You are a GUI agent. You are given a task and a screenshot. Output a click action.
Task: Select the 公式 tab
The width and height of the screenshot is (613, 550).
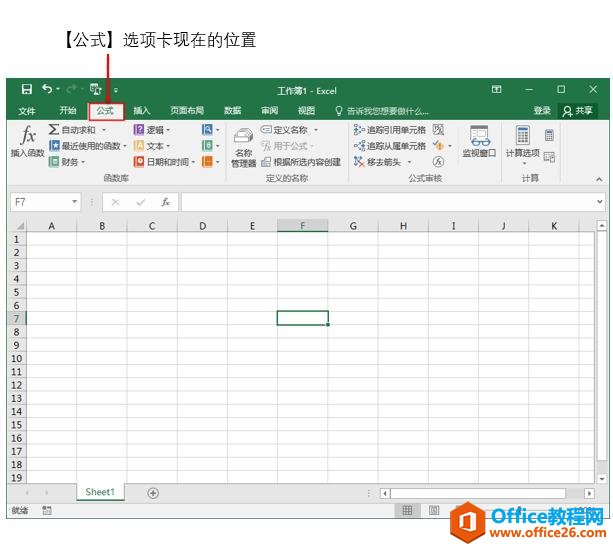tap(106, 111)
